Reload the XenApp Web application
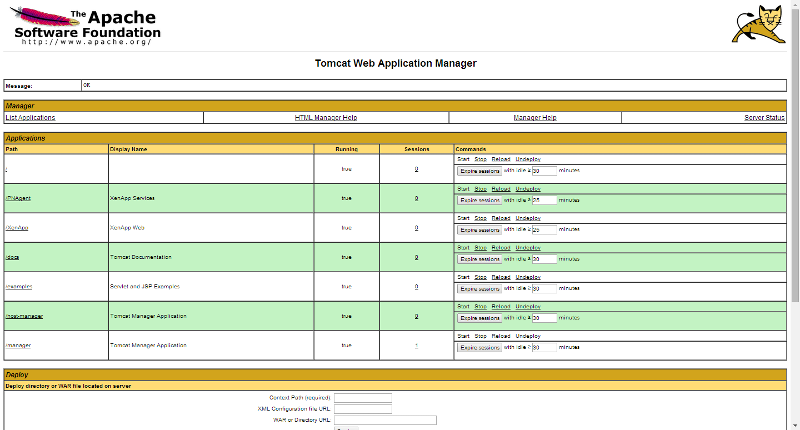 click(501, 218)
